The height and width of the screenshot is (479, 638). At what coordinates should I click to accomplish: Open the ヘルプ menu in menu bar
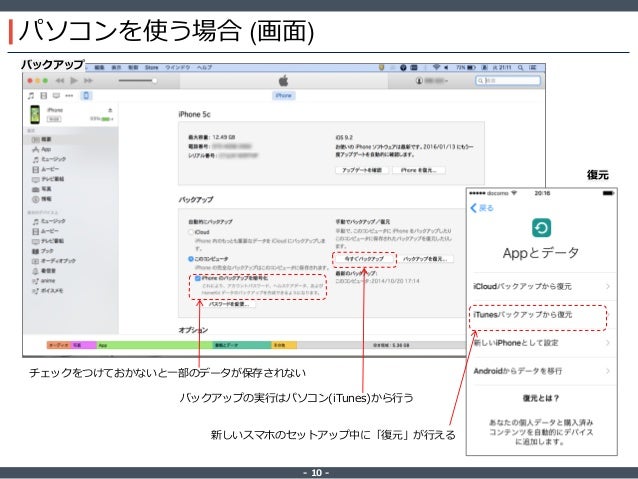pos(205,68)
